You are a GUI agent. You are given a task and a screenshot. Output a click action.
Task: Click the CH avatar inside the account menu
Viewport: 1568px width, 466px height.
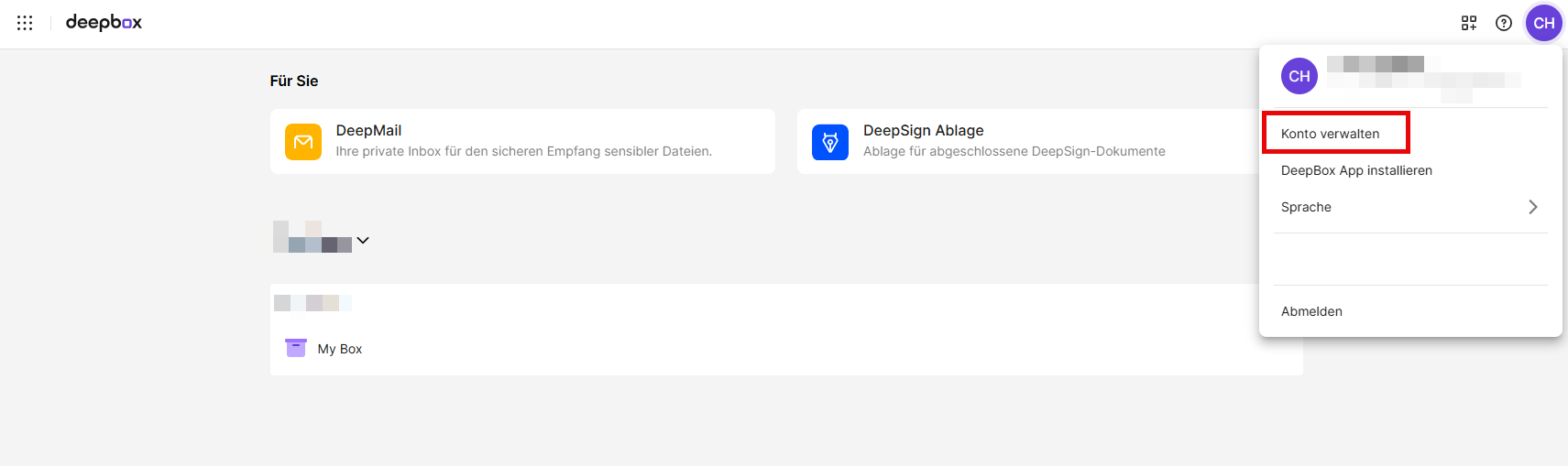click(x=1299, y=76)
